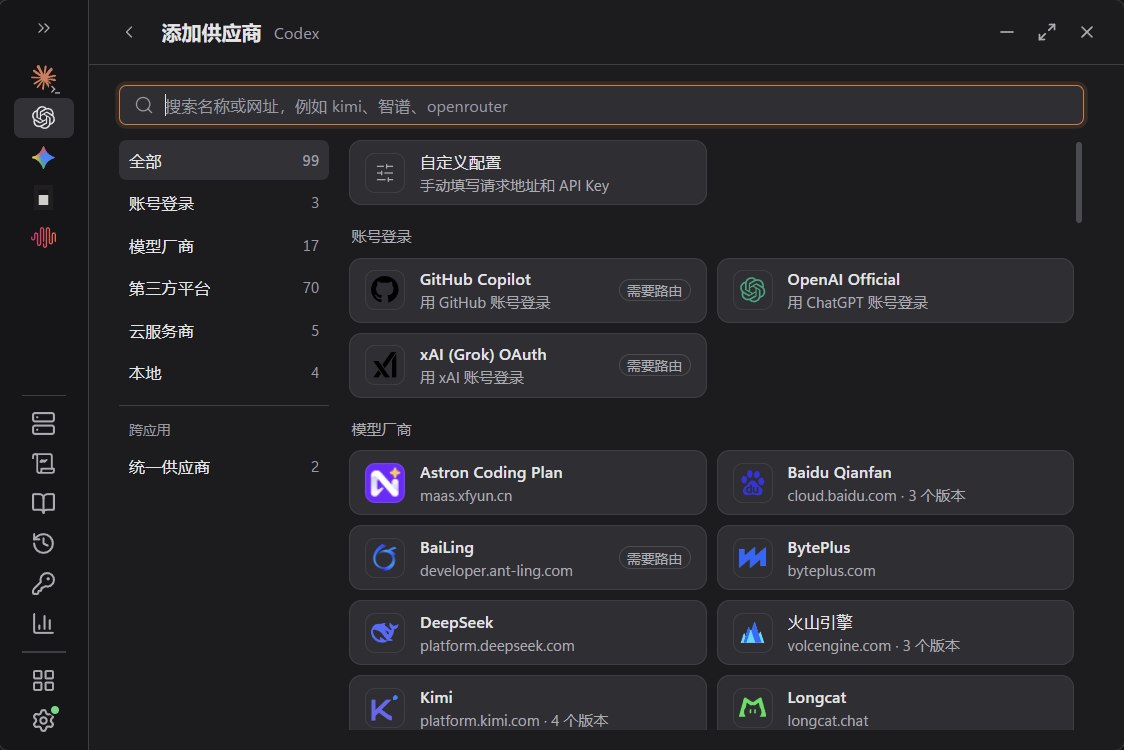Open the scroll document icon in sidebar

point(44,463)
